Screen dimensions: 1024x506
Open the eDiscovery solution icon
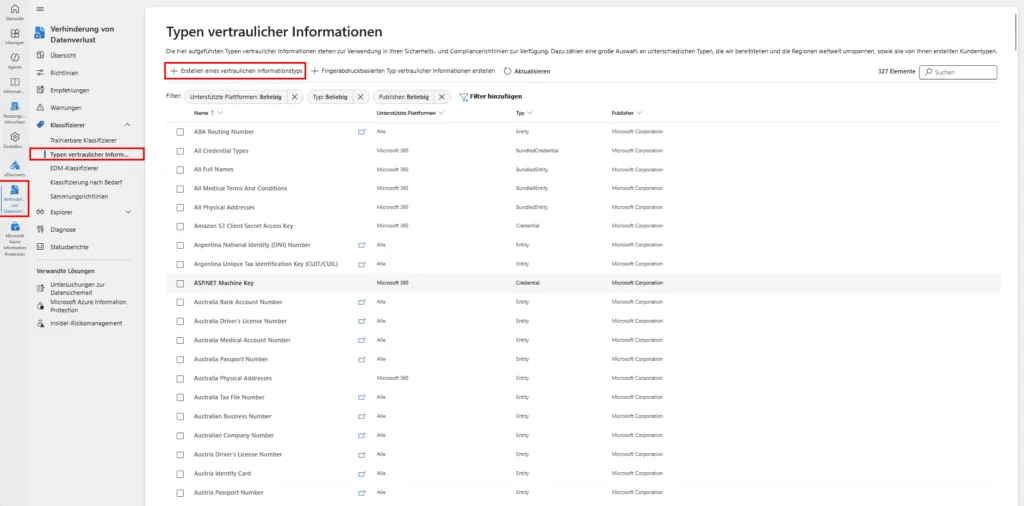pos(14,167)
